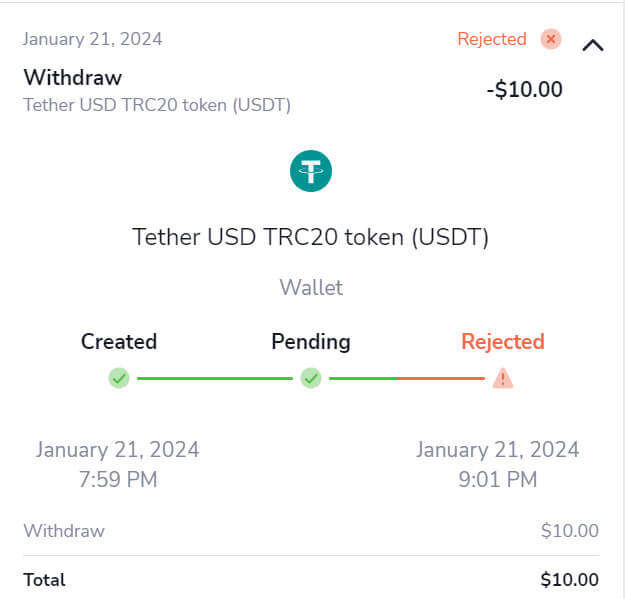Click the Pending step green checkmark
This screenshot has width=625, height=599.
coord(311,379)
